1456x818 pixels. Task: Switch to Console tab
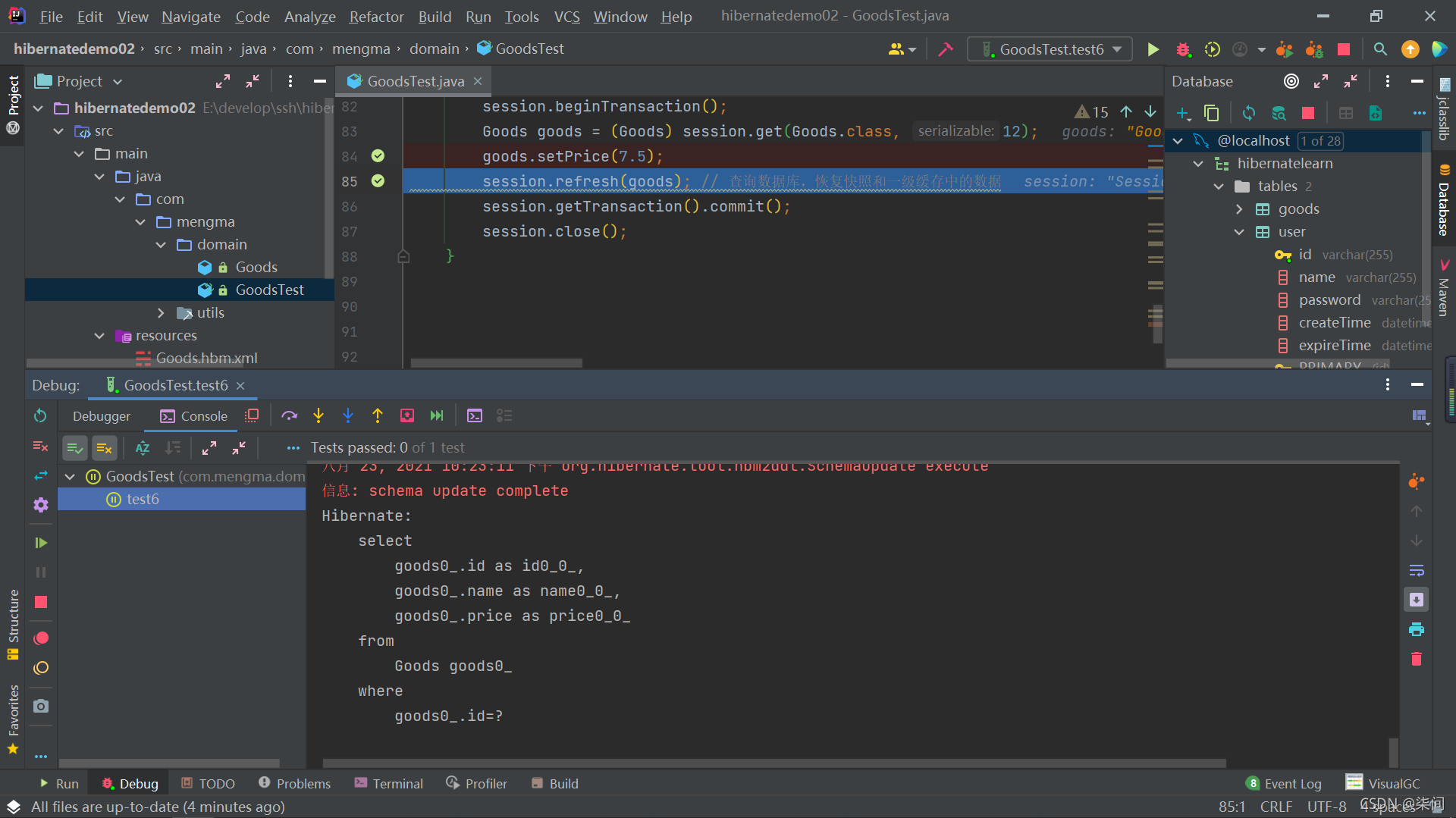pos(193,416)
